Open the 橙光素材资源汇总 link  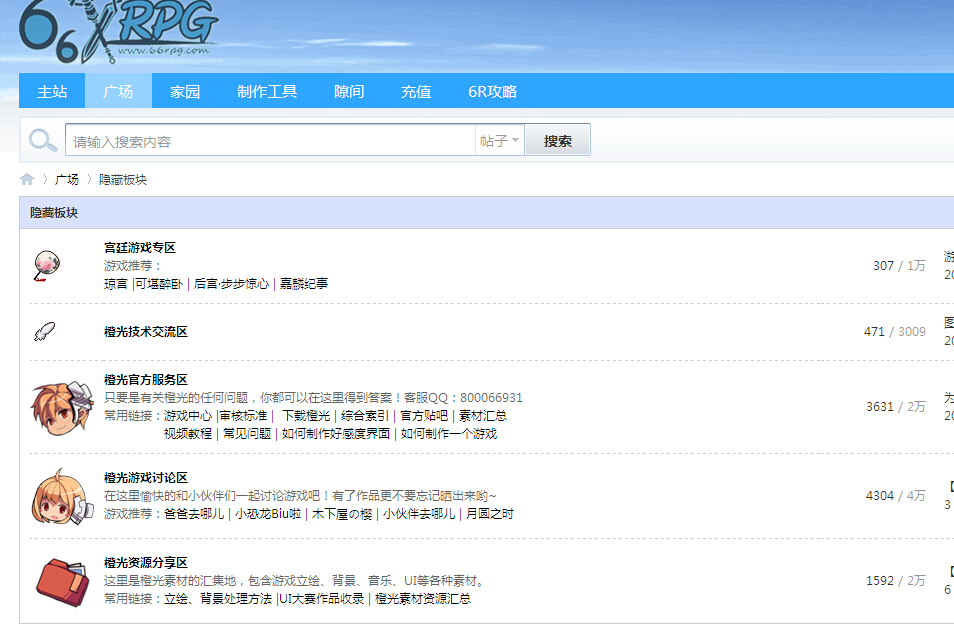point(423,599)
